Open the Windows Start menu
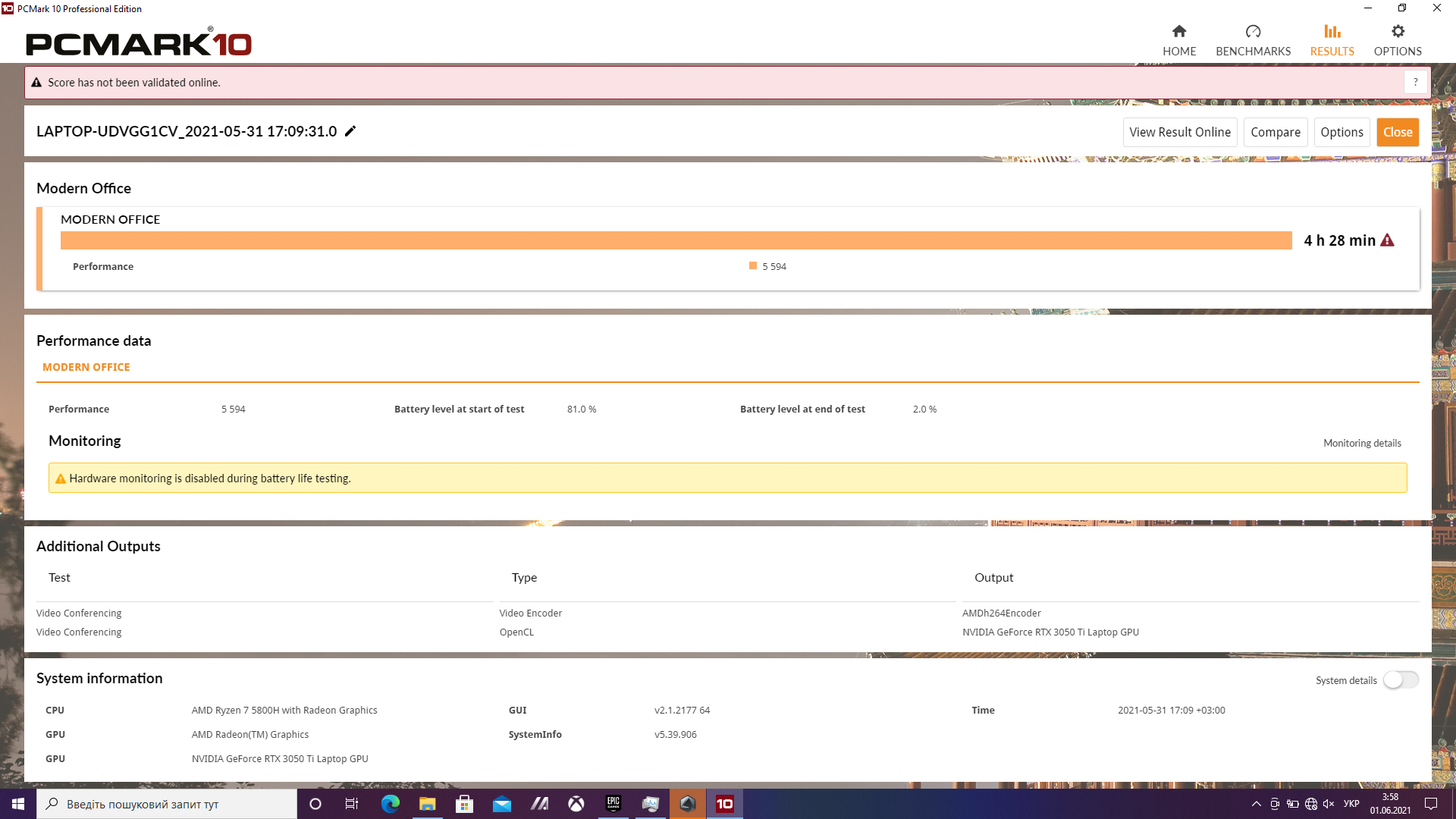1456x819 pixels. pos(18,804)
